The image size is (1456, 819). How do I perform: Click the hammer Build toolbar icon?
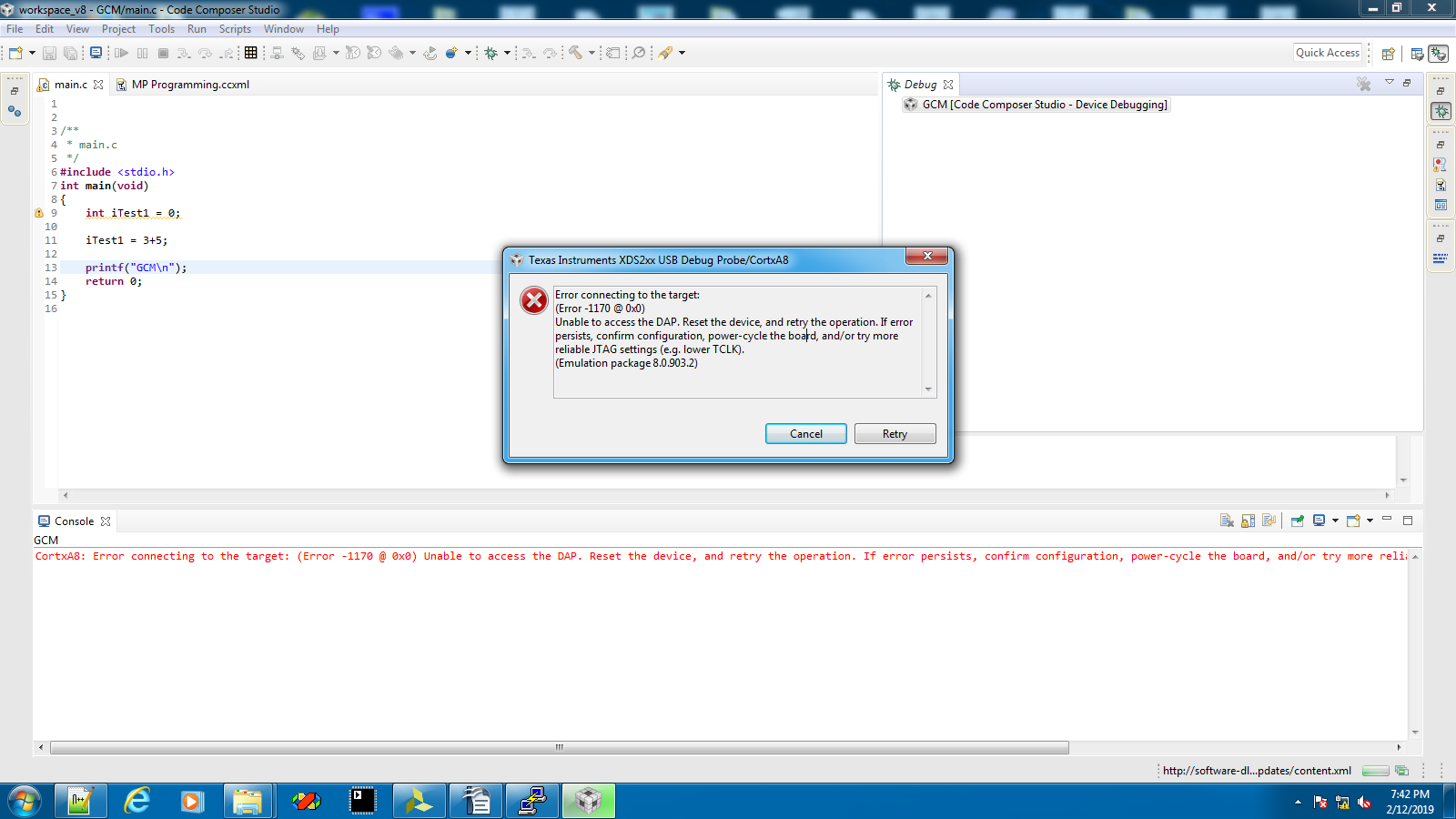[x=575, y=53]
